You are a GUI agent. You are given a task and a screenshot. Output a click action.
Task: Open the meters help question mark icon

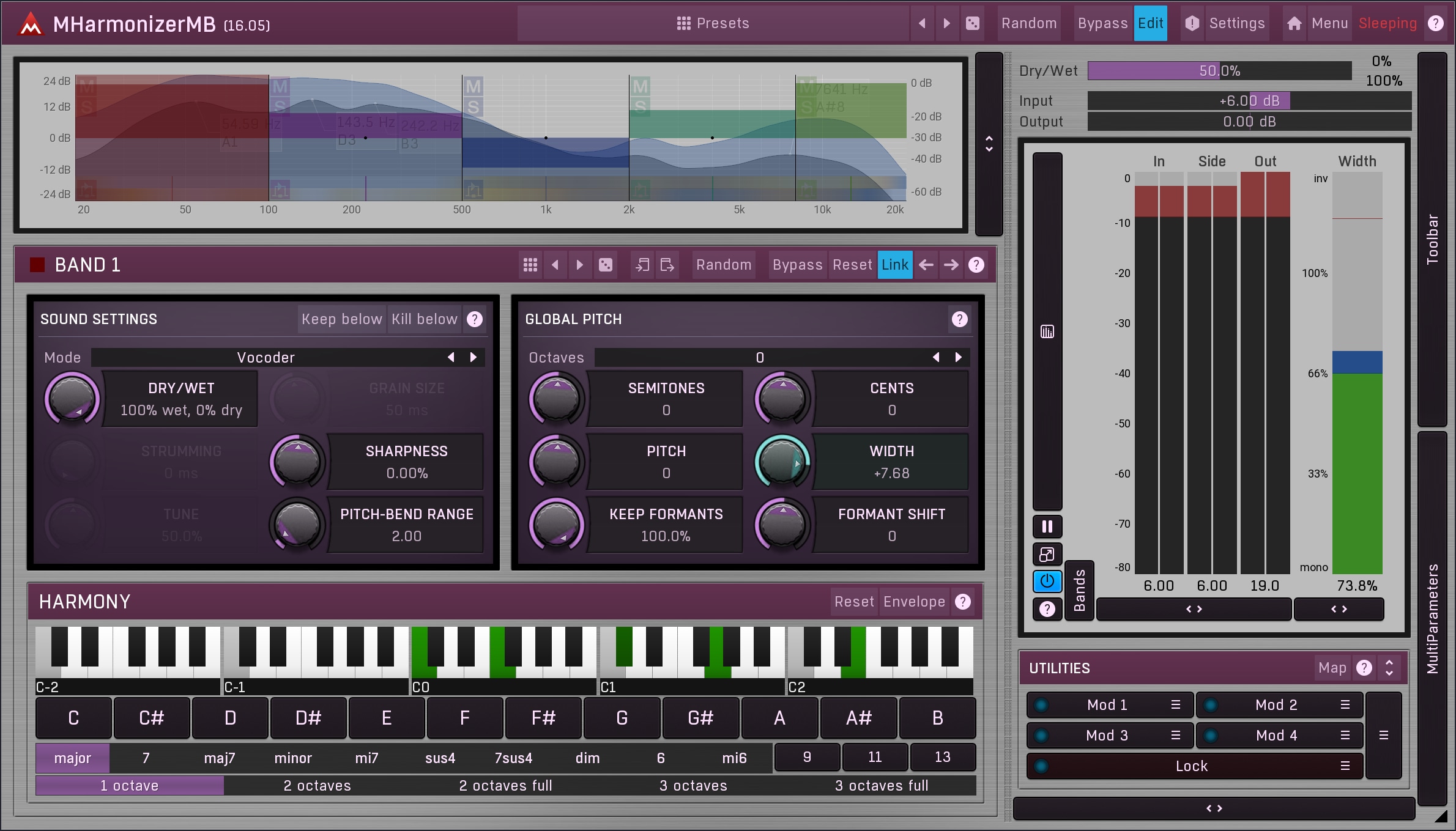click(x=1047, y=609)
